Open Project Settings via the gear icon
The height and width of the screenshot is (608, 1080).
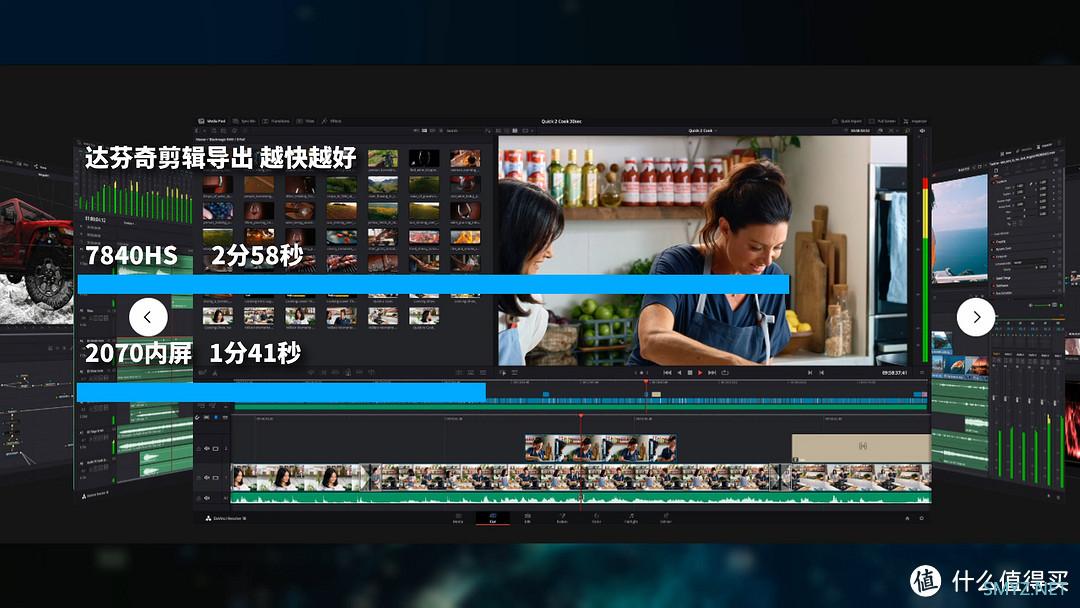[x=922, y=518]
